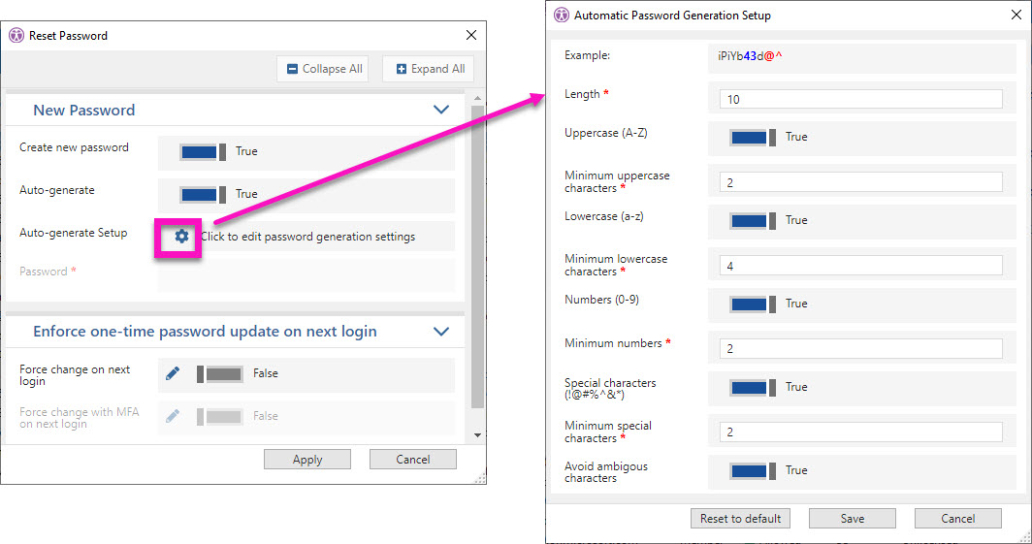Screen dimensions: 1032x544
Task: Save password generation settings
Action: pos(852,518)
